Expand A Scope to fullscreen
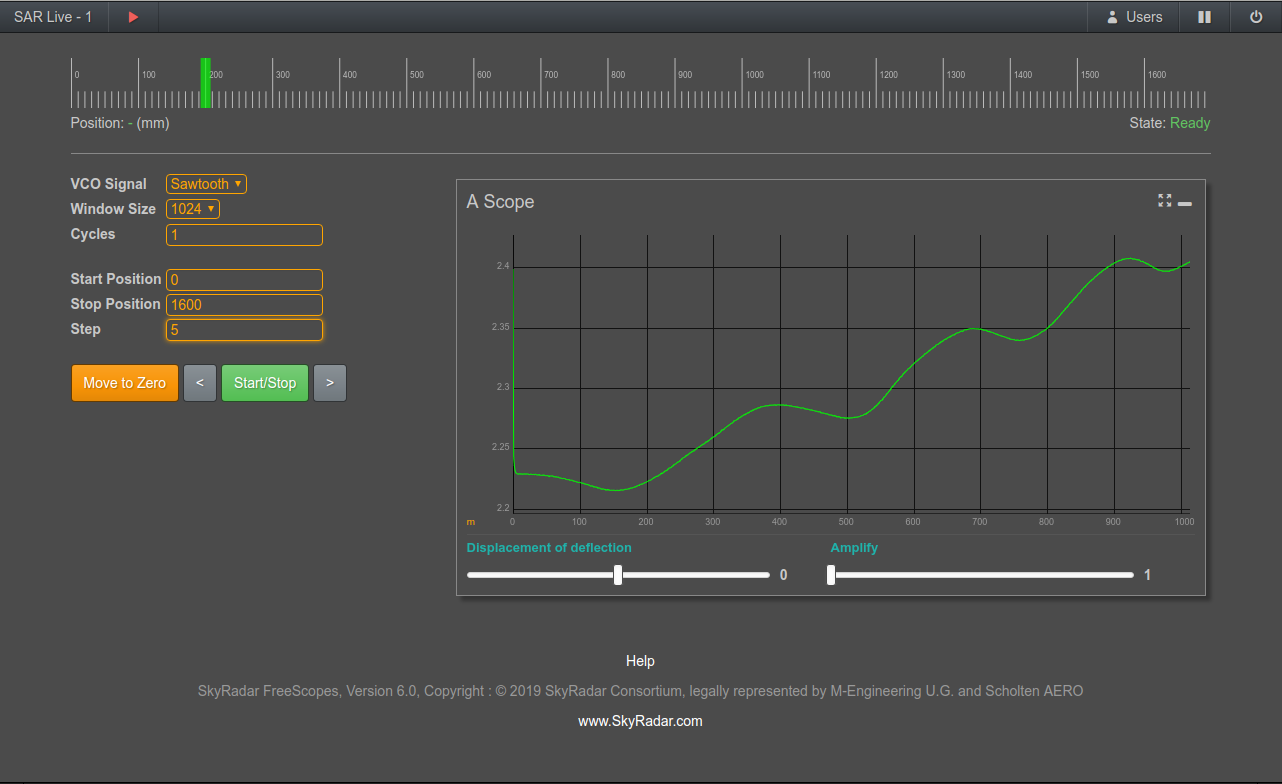This screenshot has width=1282, height=784. tap(1164, 201)
